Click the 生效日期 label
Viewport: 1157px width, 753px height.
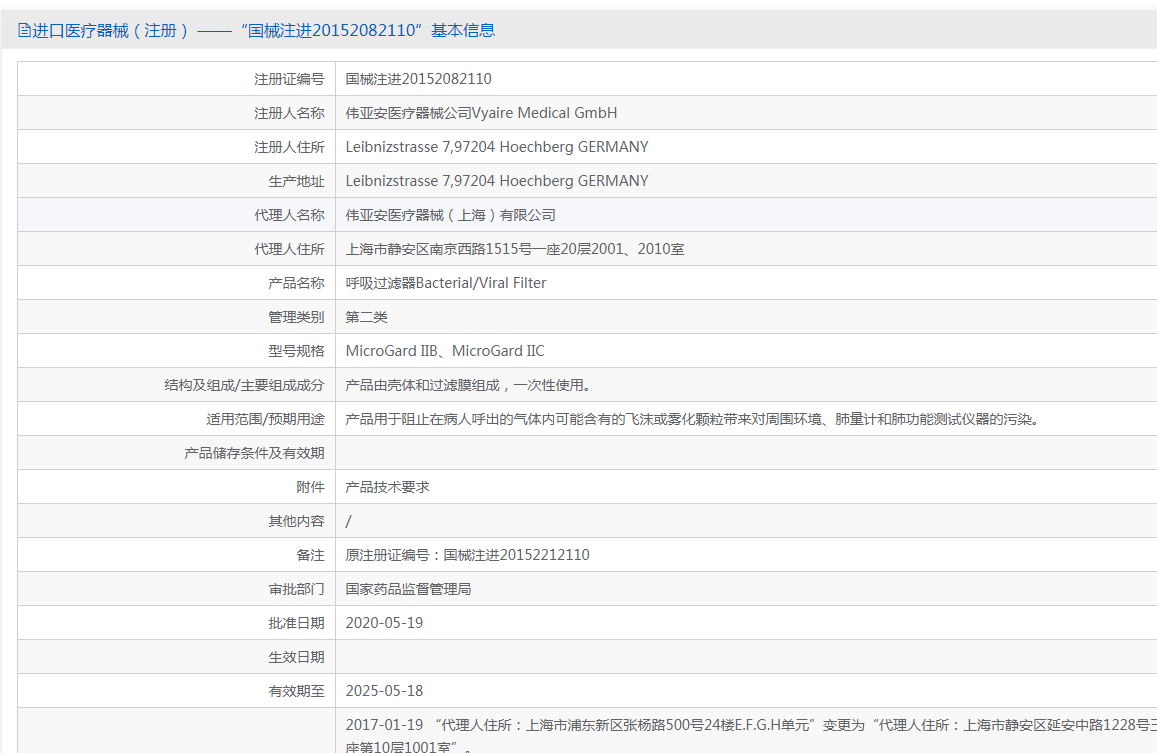click(296, 656)
